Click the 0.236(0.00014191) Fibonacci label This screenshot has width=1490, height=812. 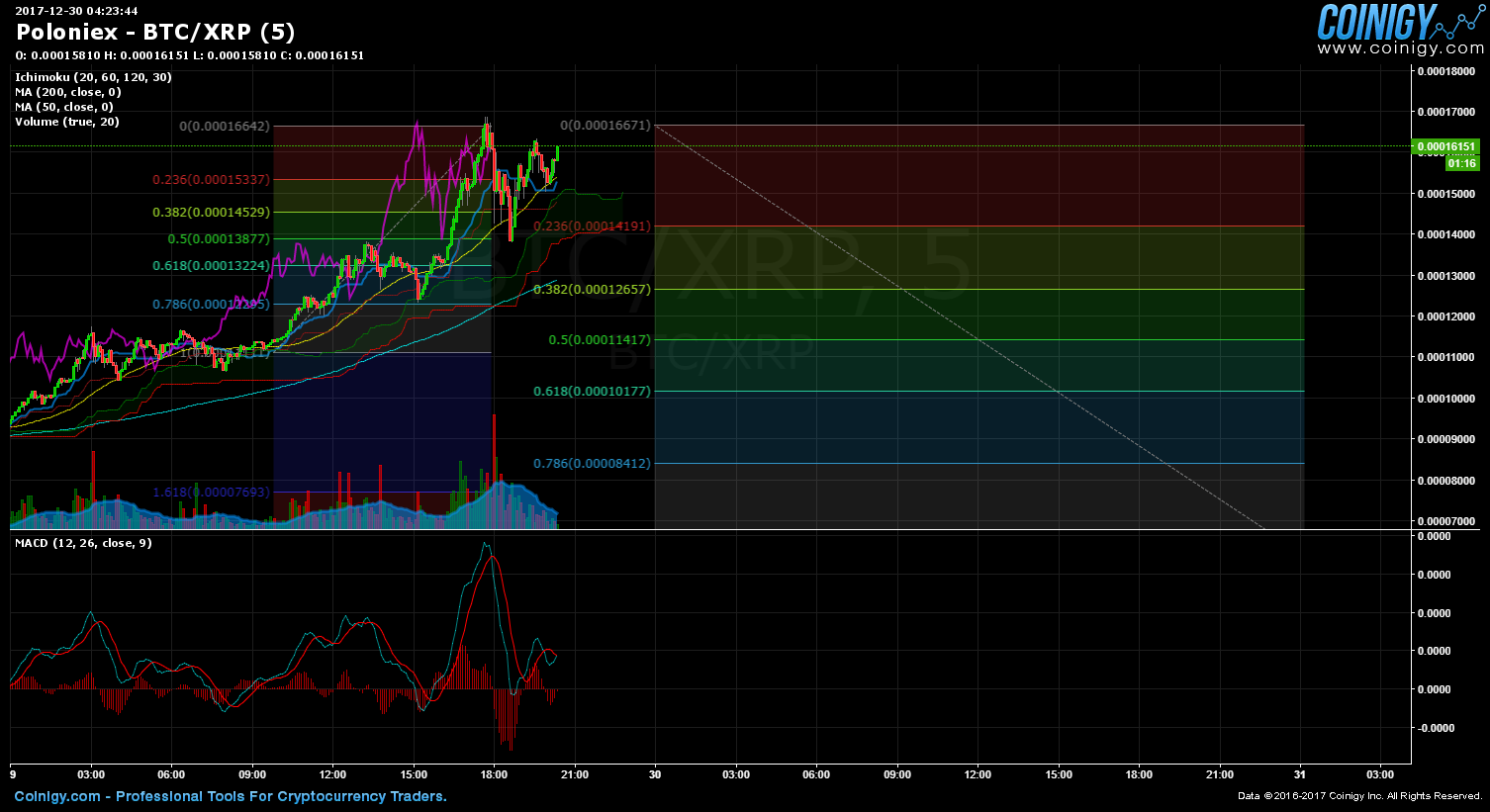(x=592, y=226)
